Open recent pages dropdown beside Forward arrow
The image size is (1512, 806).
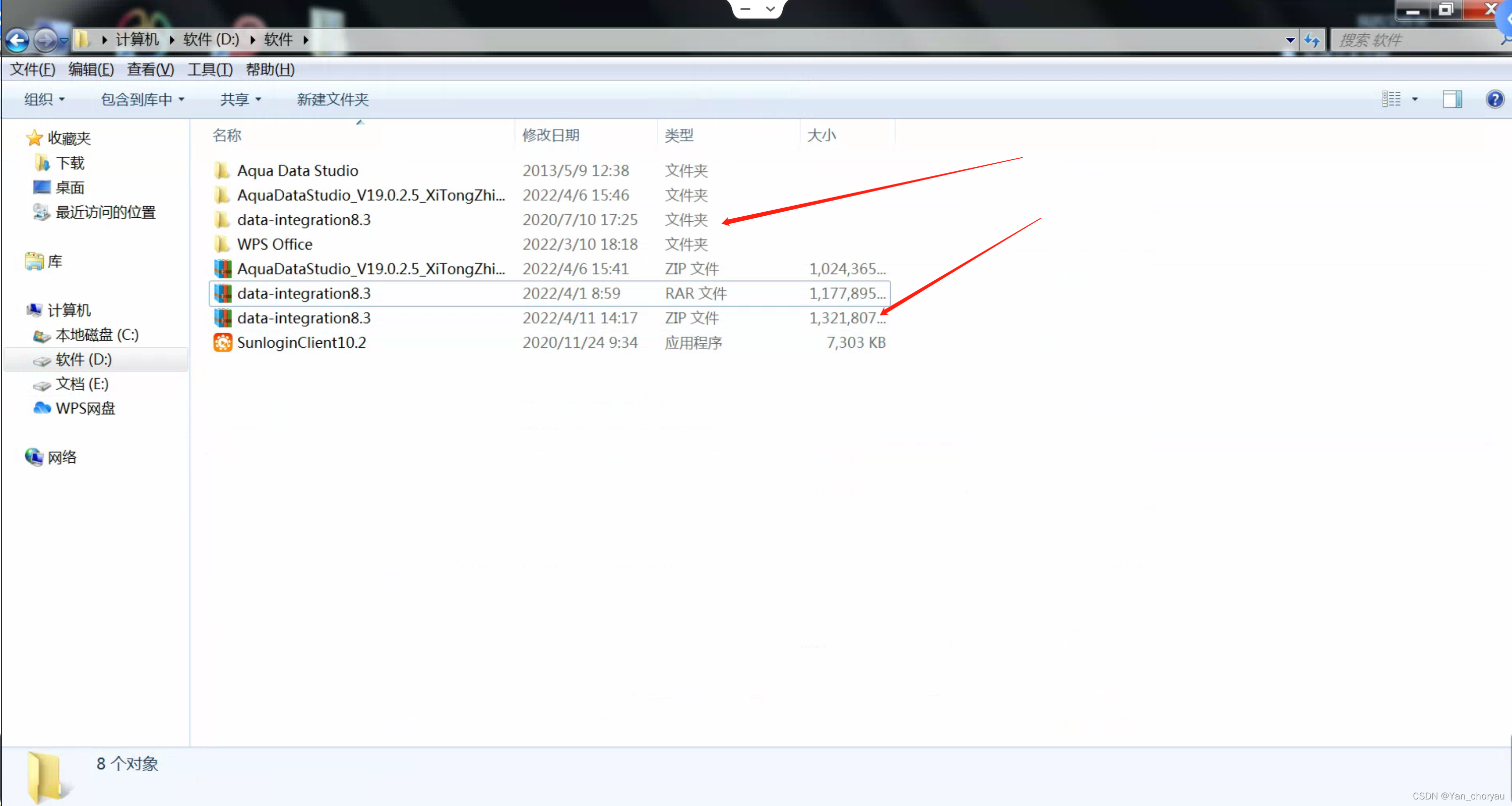[x=64, y=40]
